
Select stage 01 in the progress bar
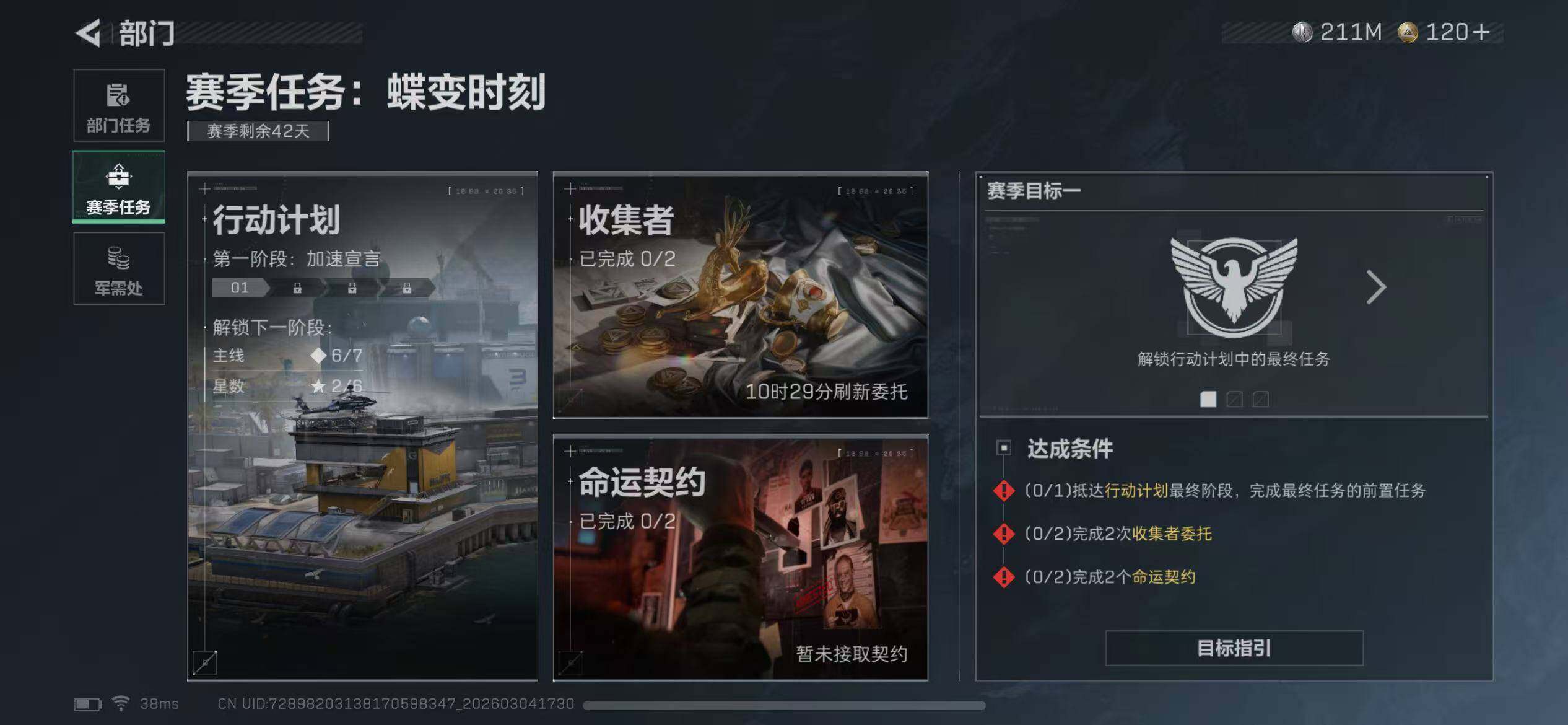[x=240, y=288]
